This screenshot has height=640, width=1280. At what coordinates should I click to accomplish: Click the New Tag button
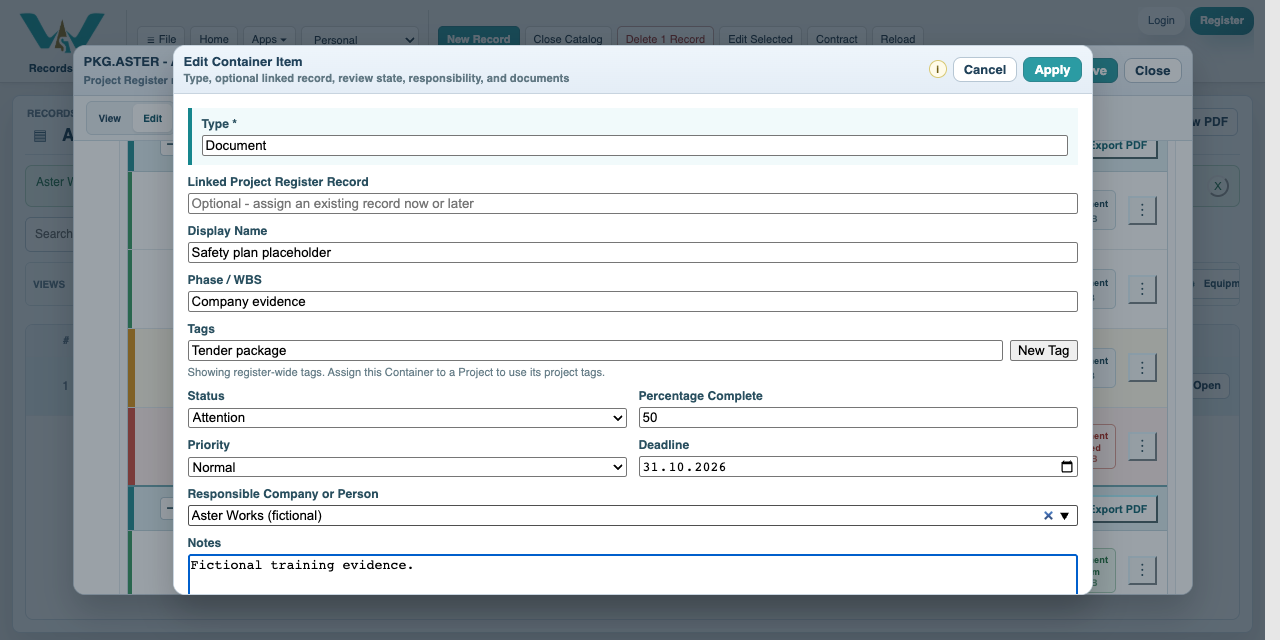coord(1044,350)
